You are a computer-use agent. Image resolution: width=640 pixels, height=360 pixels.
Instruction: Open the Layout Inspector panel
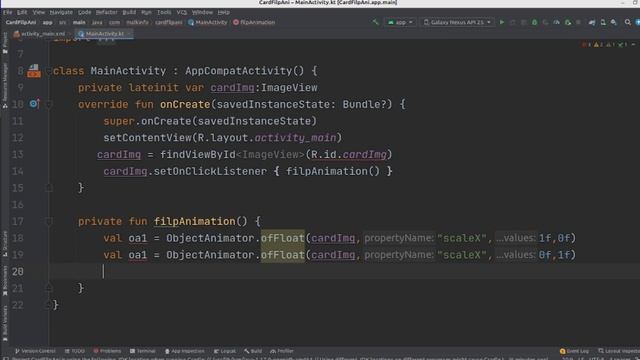(x=618, y=351)
